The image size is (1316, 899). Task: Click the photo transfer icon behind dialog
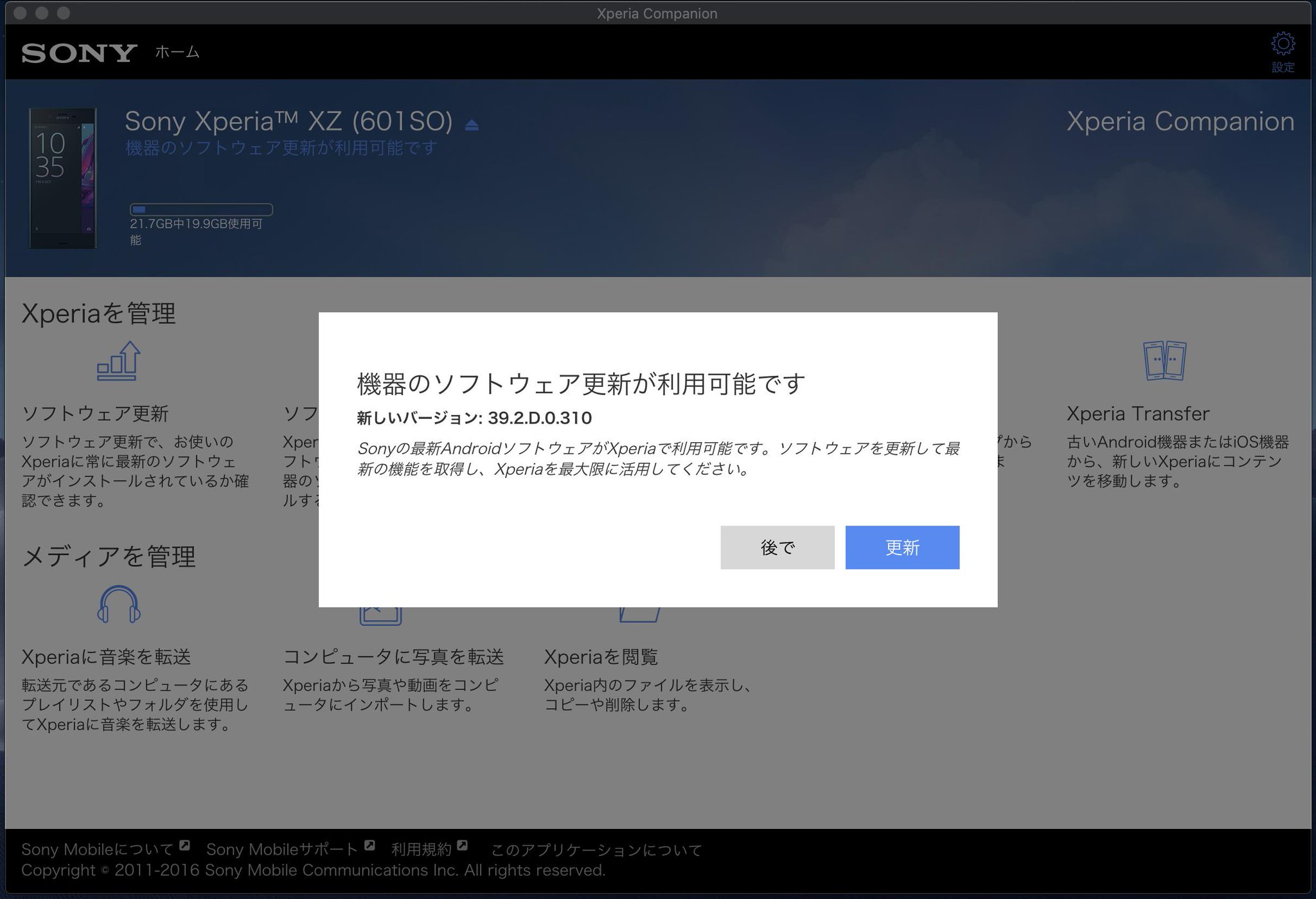[380, 616]
